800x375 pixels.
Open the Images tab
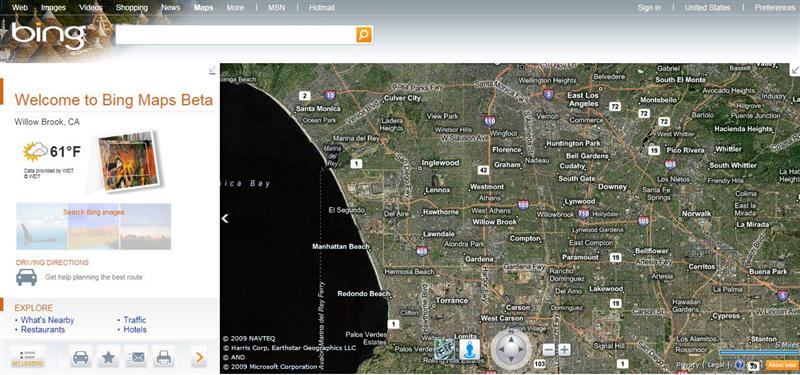pyautogui.click(x=54, y=8)
